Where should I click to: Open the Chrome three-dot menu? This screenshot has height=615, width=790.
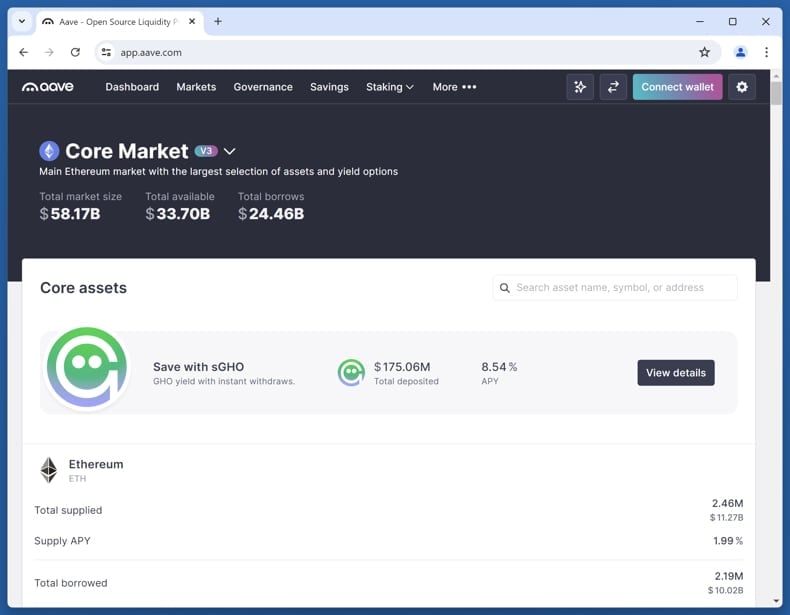coord(766,52)
